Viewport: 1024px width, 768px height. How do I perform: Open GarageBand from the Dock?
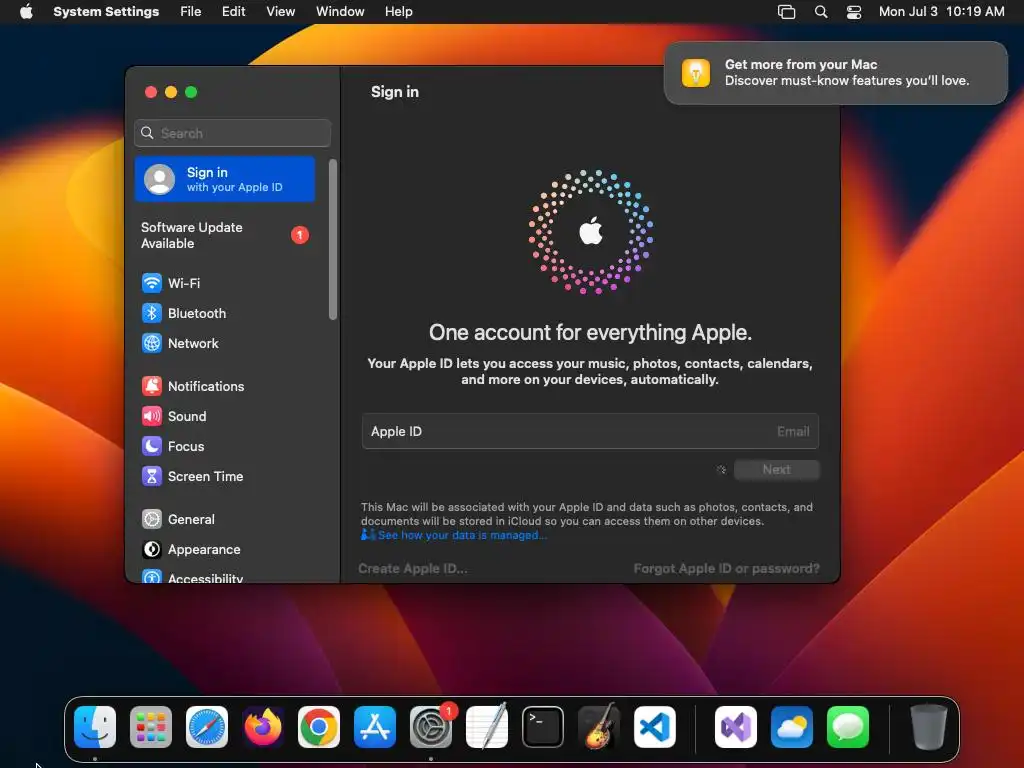599,727
